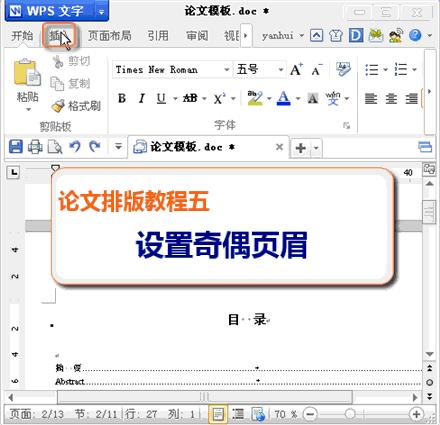Viewport: 440px width, 425px height.
Task: Switch to page layout view in status bar
Action: coord(218,414)
